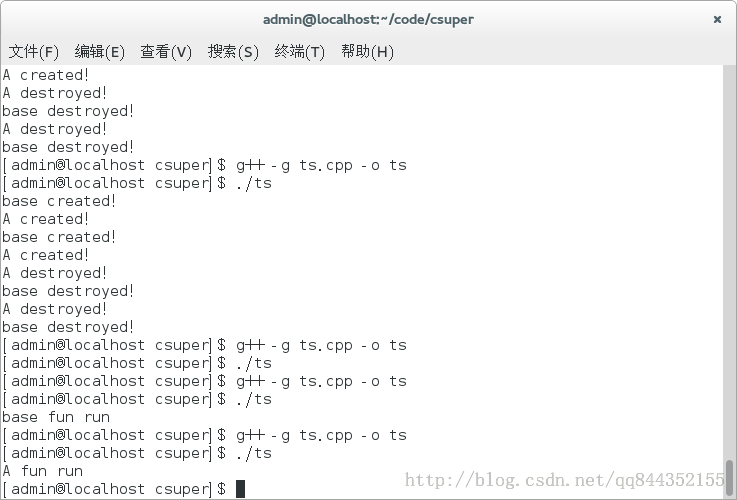Open the 搜索(S) menu
The image size is (737, 500).
click(x=233, y=51)
